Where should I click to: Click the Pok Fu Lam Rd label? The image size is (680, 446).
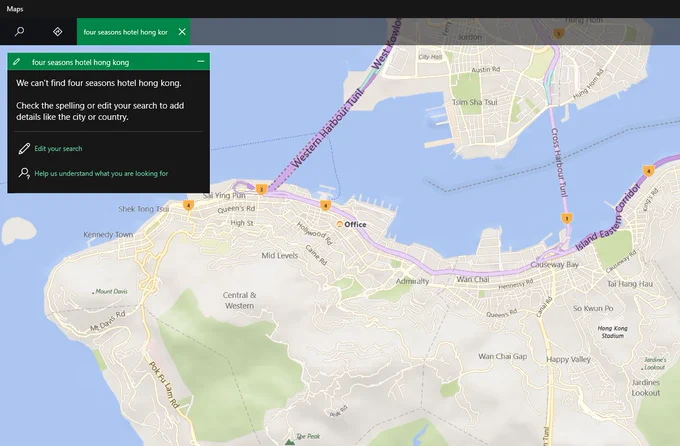pos(164,385)
